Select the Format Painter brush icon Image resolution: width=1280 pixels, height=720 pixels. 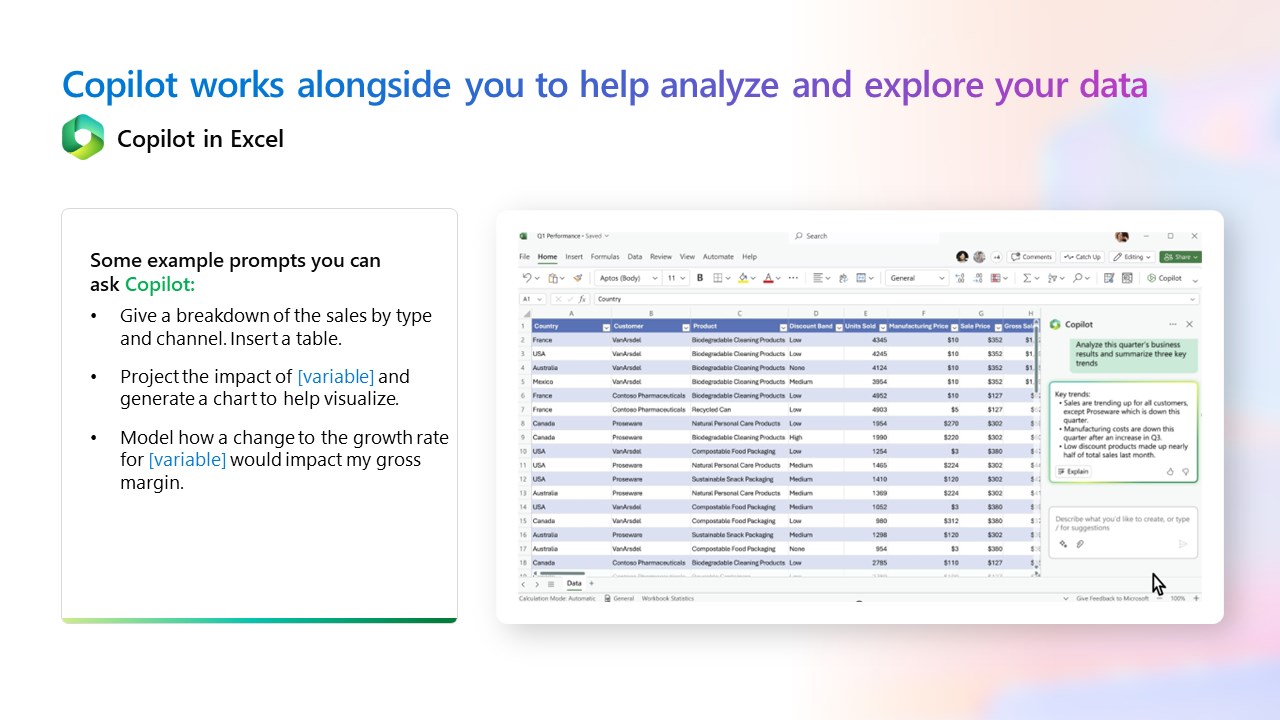[578, 278]
